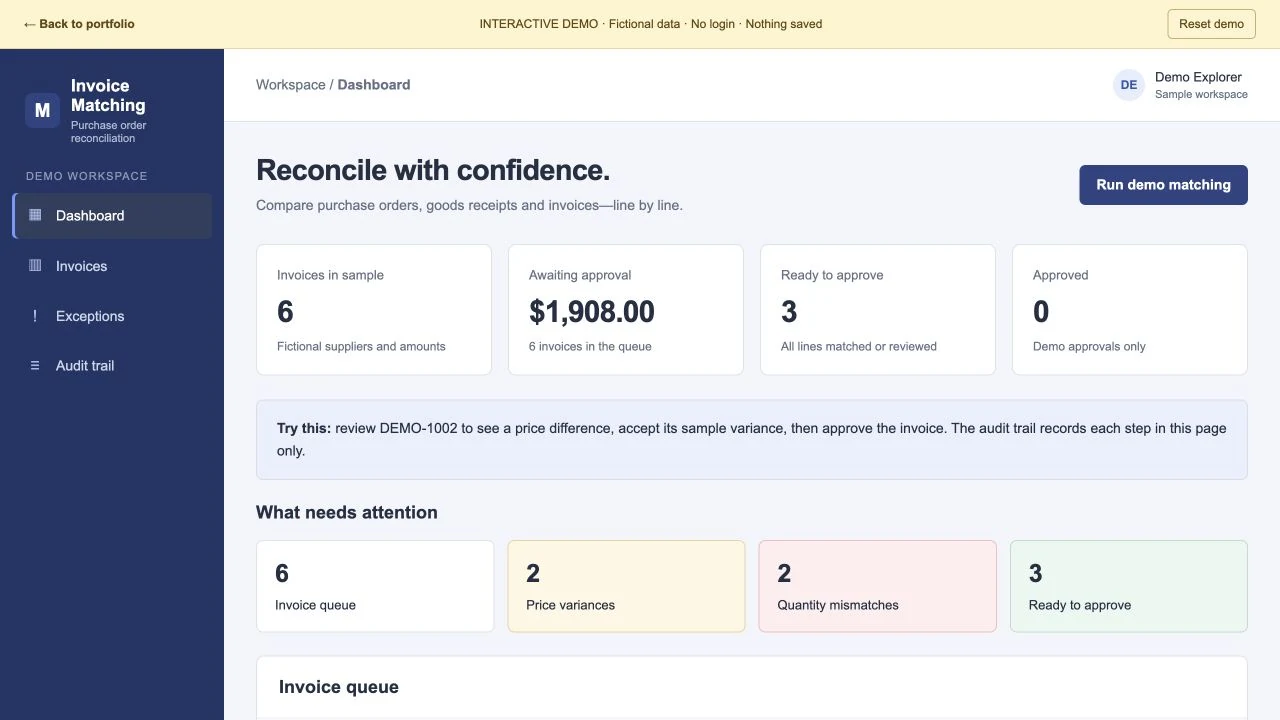Click the Sample workspace subtitle

pyautogui.click(x=1201, y=95)
